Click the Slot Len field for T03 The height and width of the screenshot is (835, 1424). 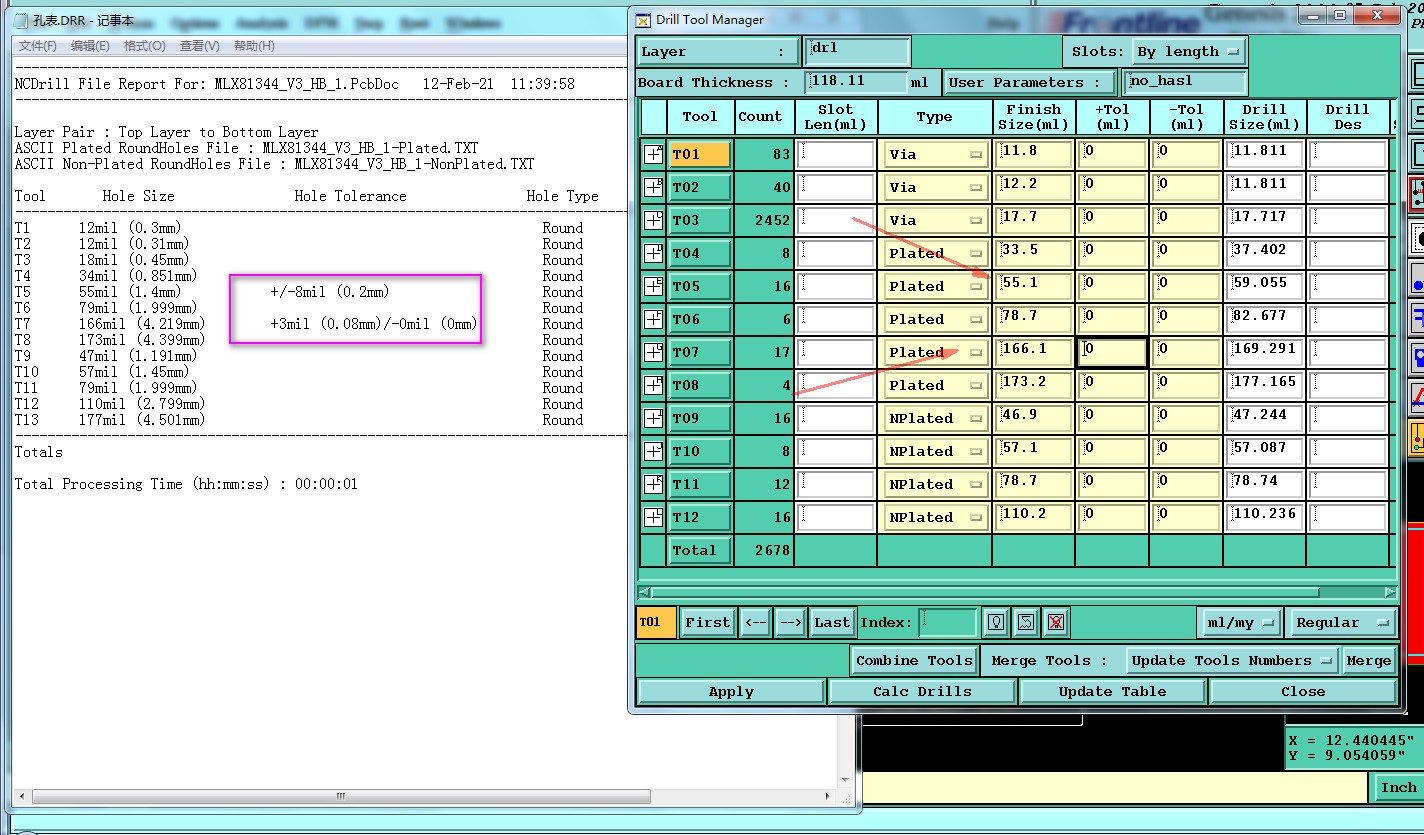tap(836, 220)
